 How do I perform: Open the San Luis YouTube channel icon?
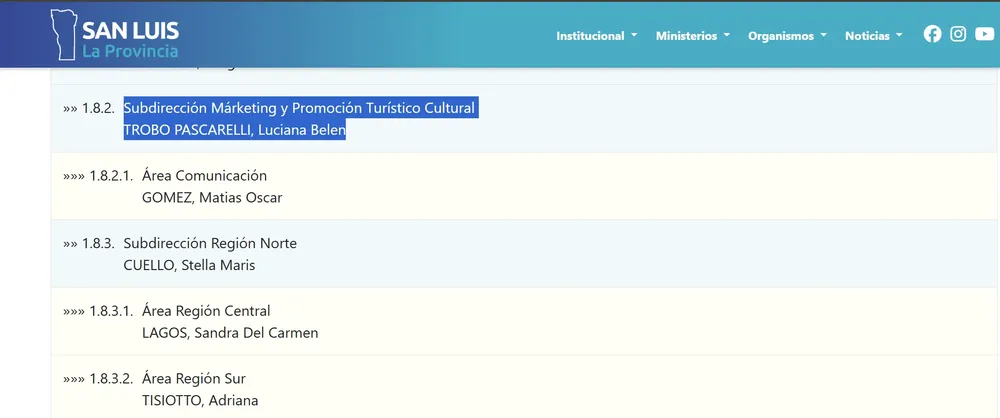(984, 34)
